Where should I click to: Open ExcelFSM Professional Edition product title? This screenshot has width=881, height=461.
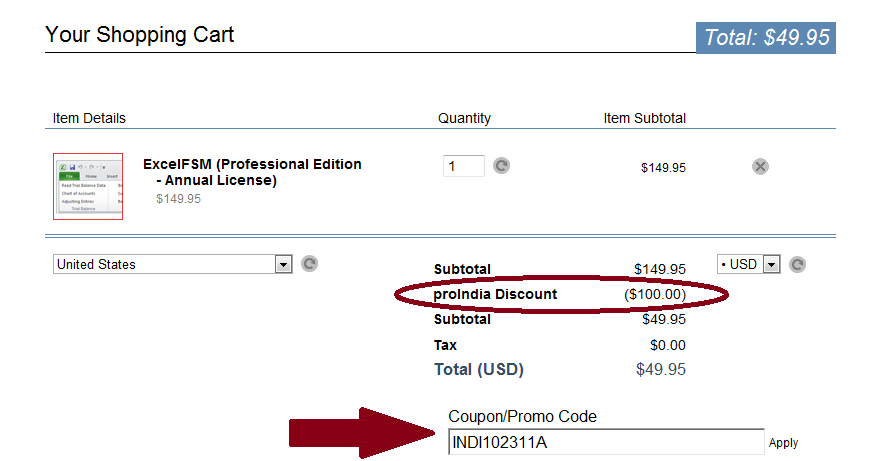pos(252,172)
